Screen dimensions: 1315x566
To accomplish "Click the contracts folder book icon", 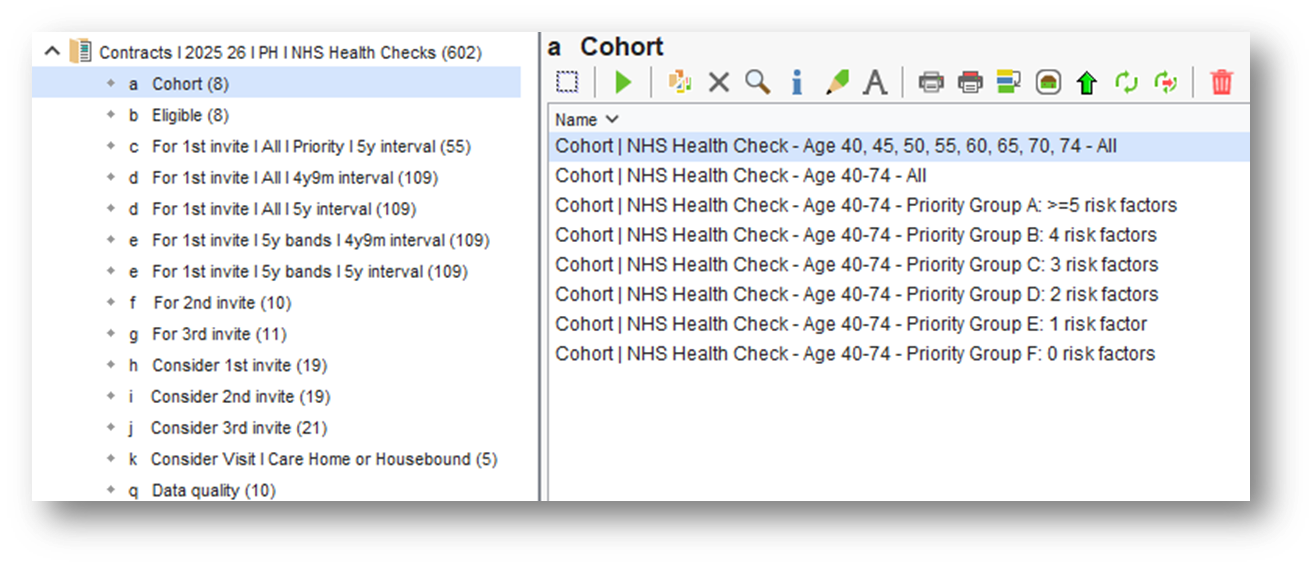I will (x=80, y=52).
